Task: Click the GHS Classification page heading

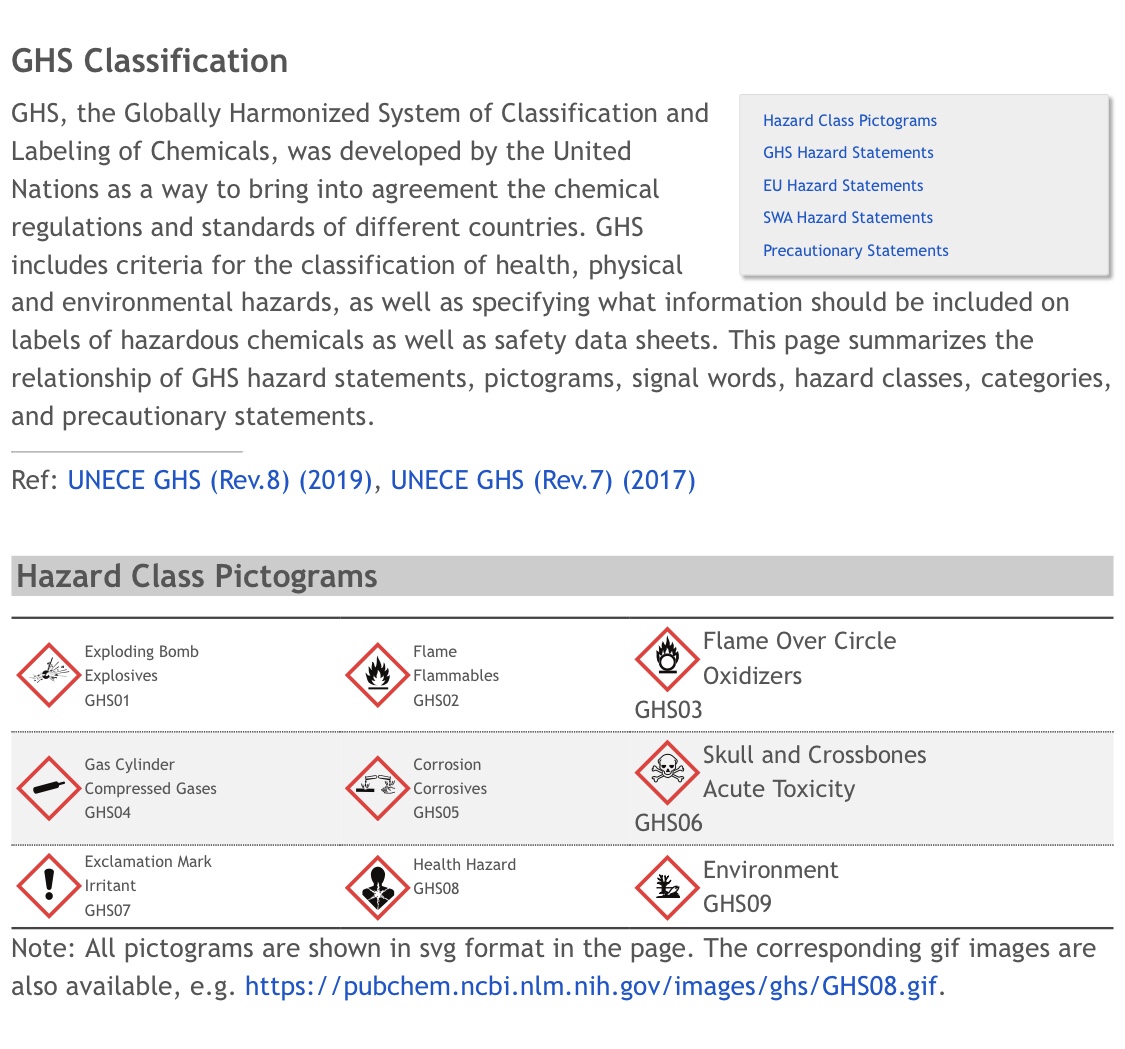Action: (150, 61)
